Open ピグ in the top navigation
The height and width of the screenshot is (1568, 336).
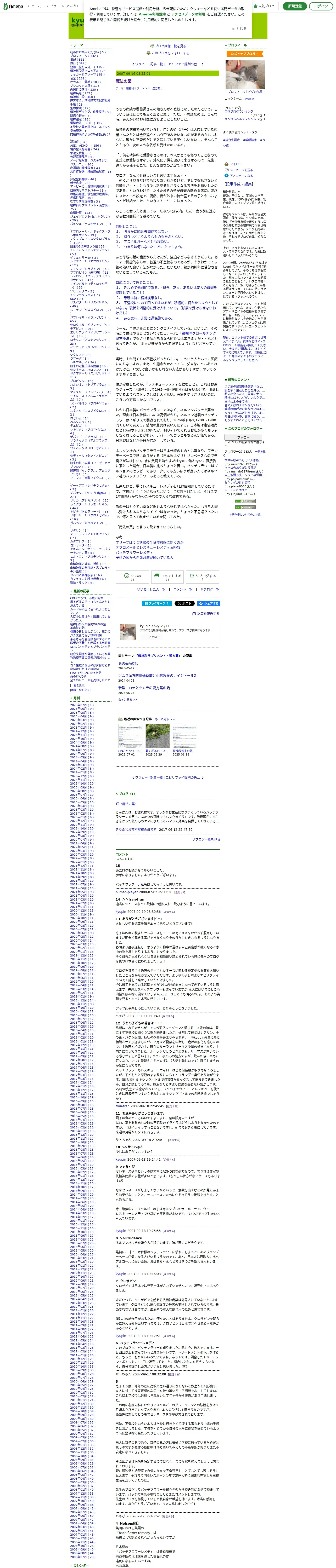point(52,6)
